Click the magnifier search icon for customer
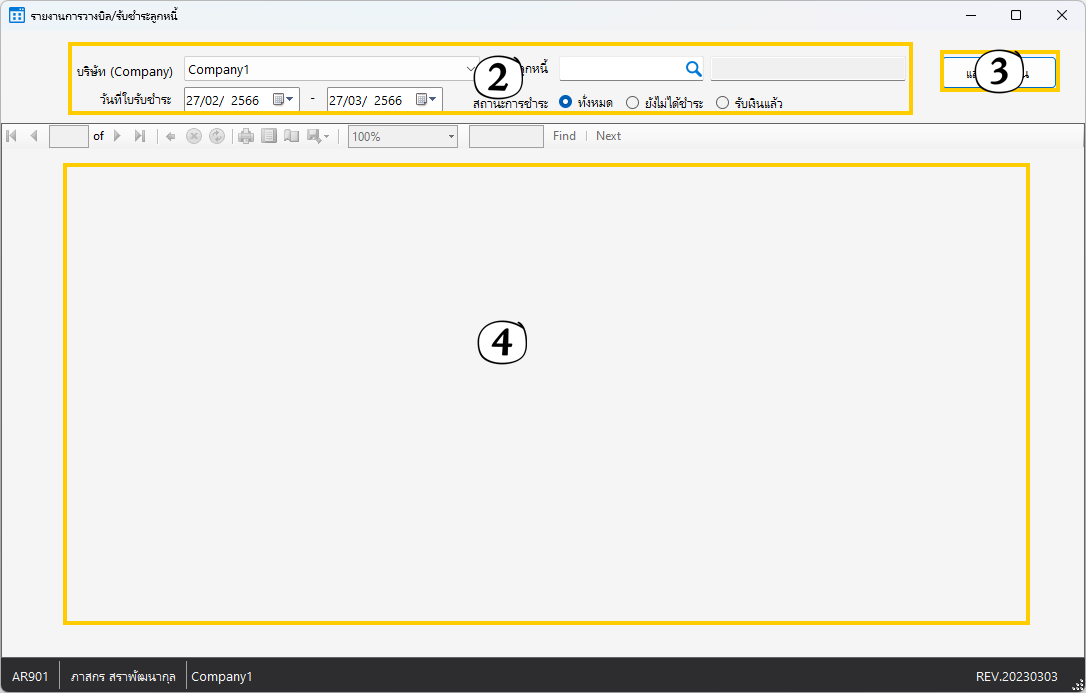The height and width of the screenshot is (693, 1086). (x=693, y=68)
